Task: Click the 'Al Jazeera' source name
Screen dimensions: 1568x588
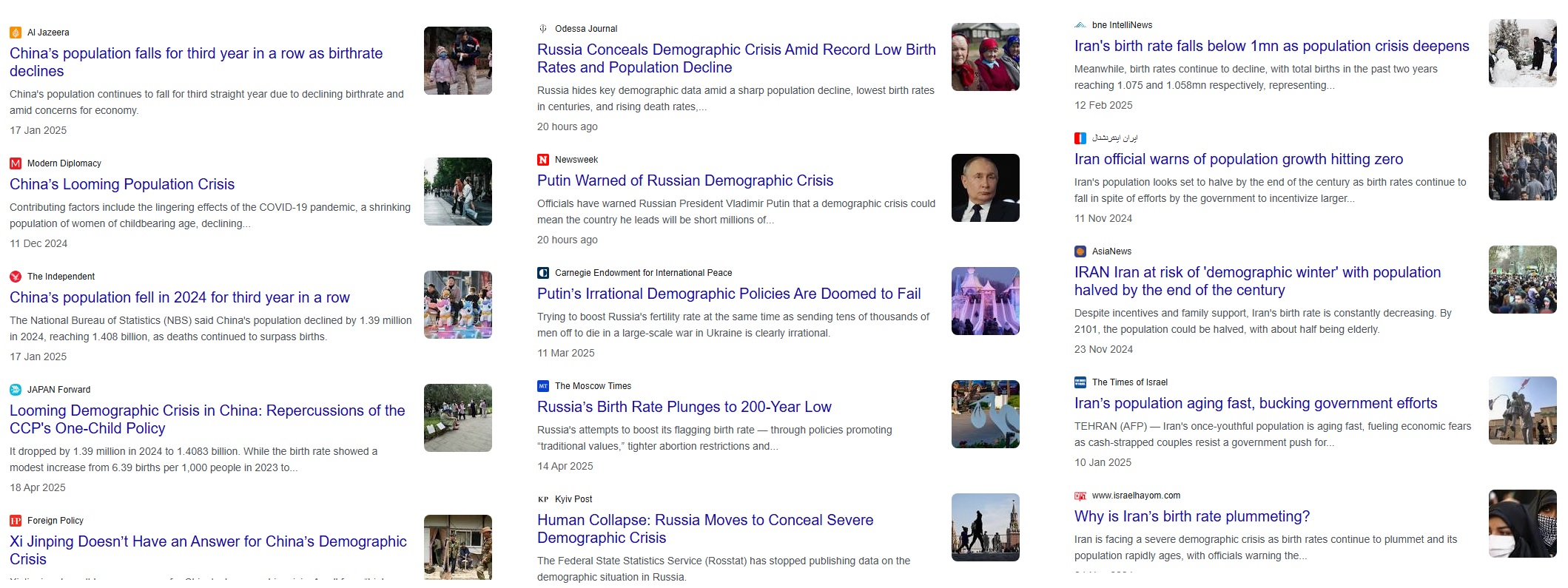Action: [x=48, y=33]
